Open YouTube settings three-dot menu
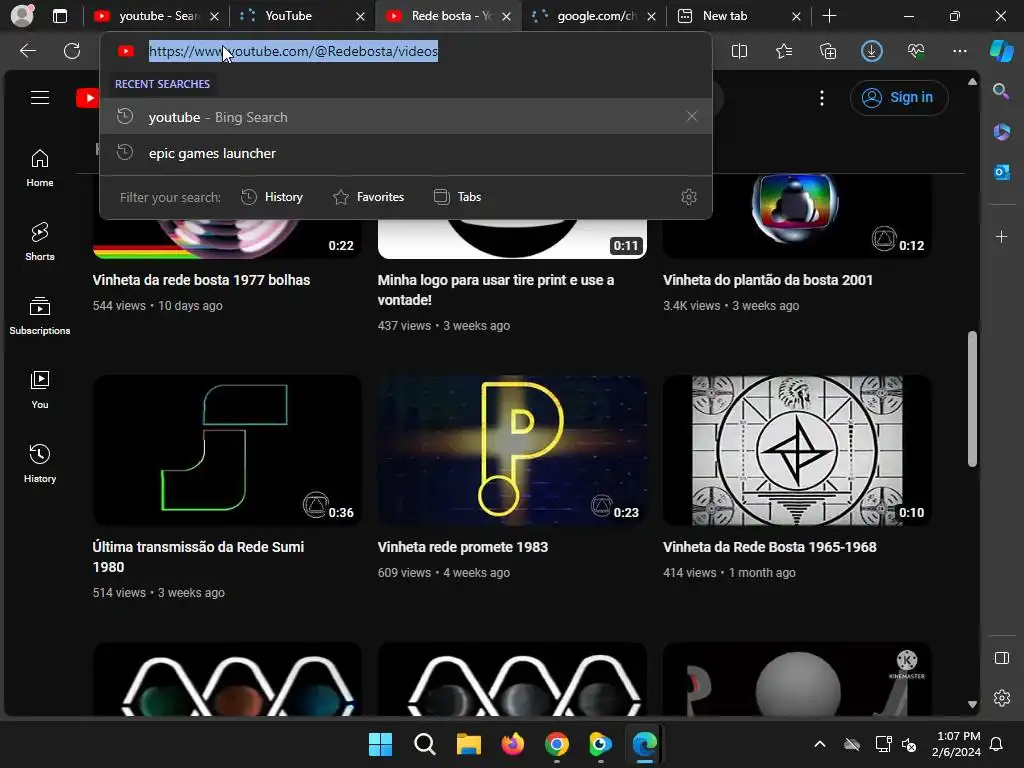 pyautogui.click(x=822, y=98)
